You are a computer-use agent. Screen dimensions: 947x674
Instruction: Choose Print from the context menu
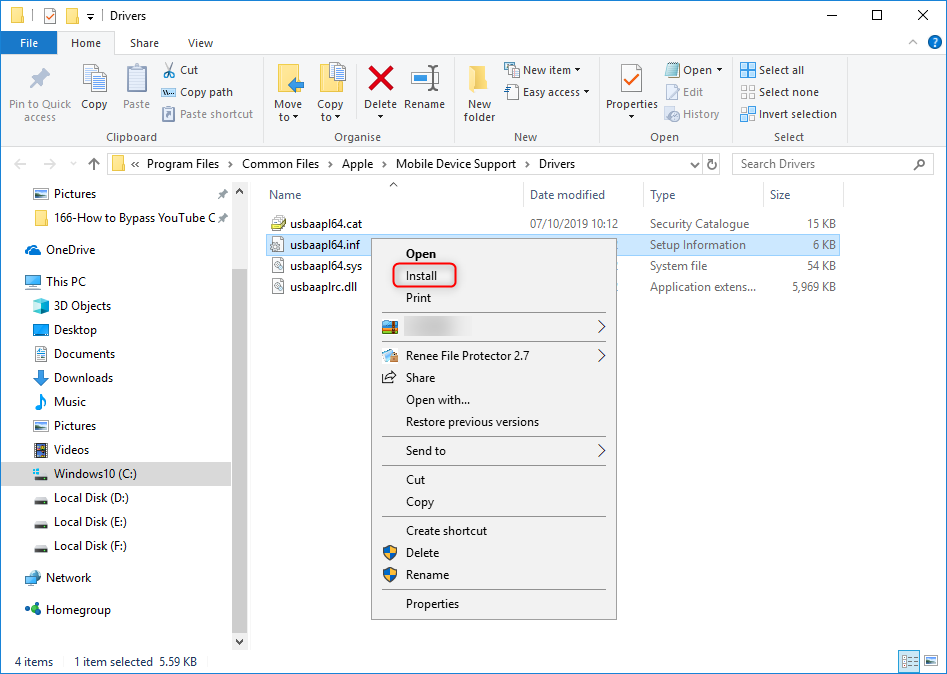pos(418,298)
